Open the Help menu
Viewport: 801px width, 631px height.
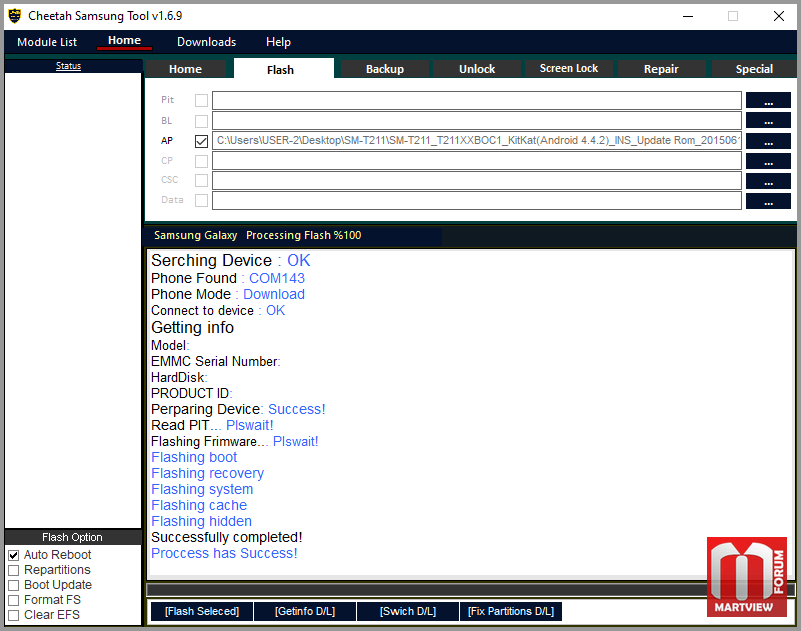pos(278,42)
